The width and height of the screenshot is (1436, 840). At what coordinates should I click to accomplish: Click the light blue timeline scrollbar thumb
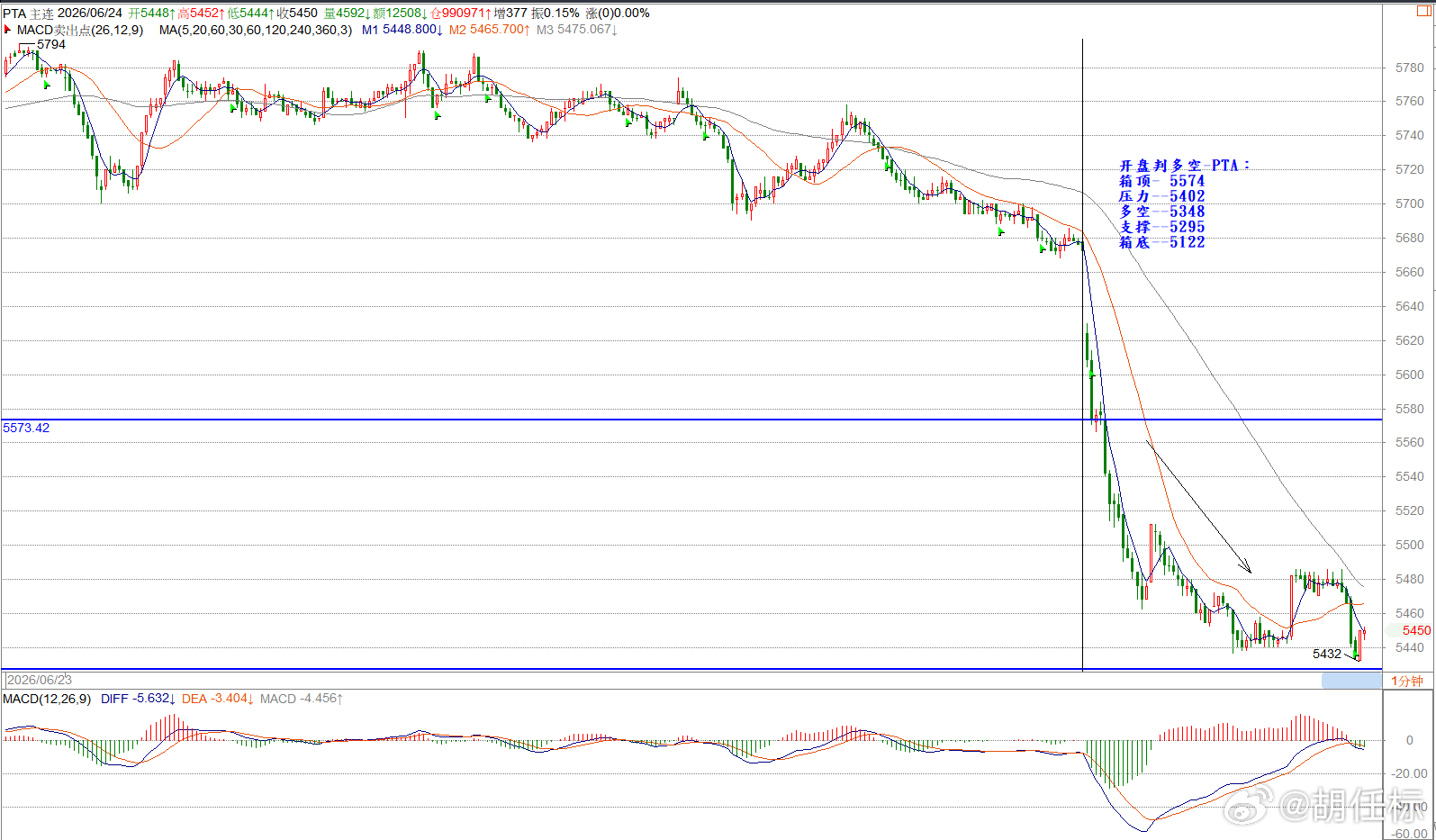tap(1351, 681)
